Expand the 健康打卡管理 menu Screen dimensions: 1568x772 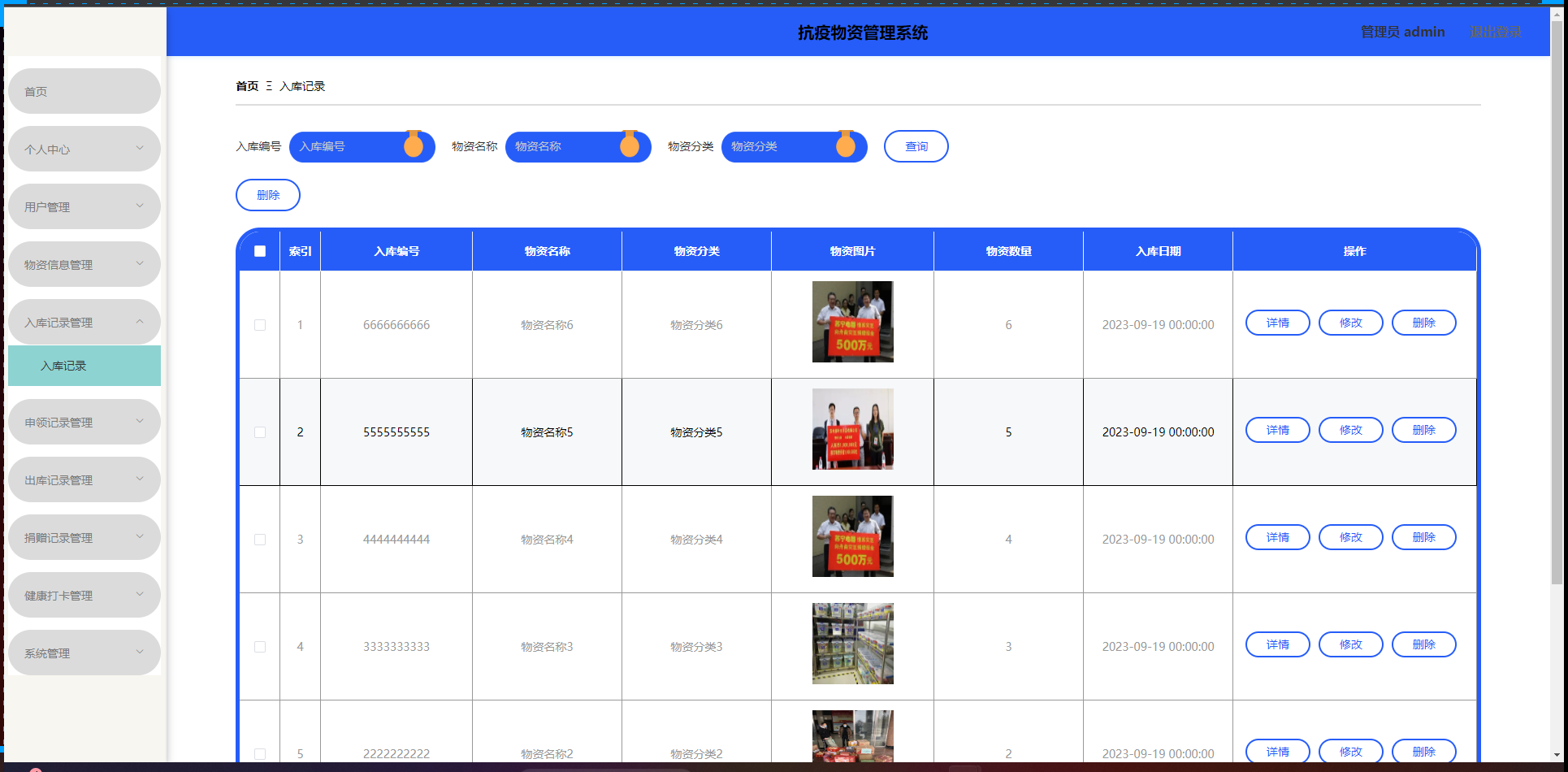(84, 595)
